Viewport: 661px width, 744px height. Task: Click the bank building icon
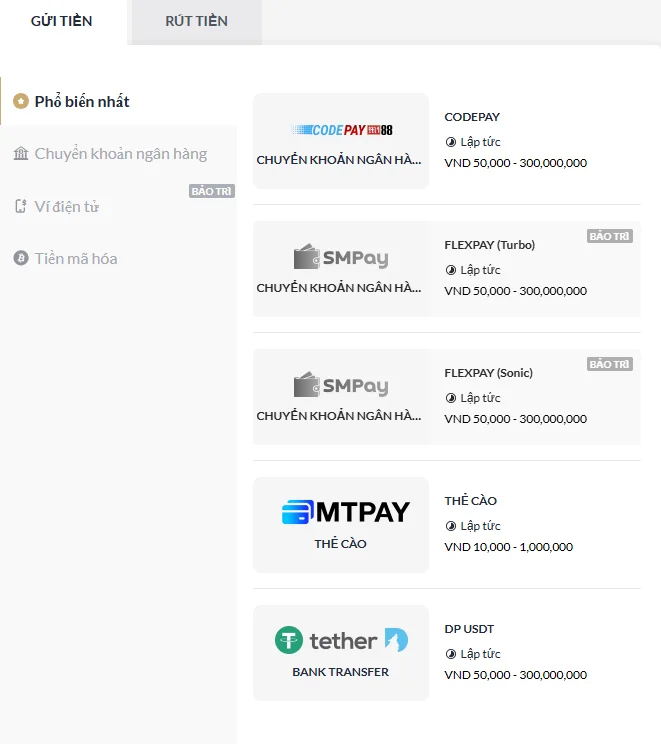tap(21, 153)
